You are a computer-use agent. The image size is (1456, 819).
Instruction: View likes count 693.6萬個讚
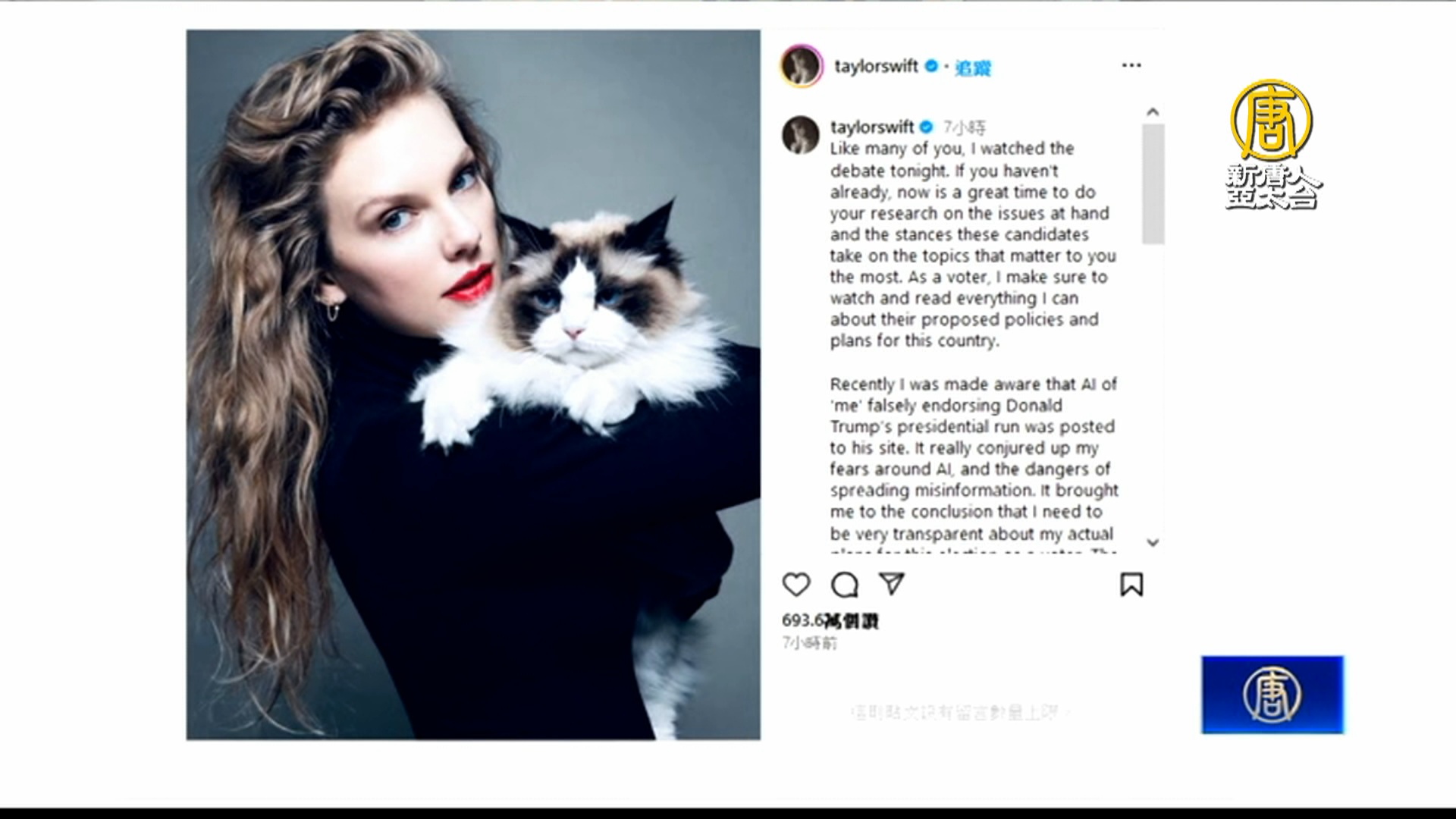coord(830,620)
